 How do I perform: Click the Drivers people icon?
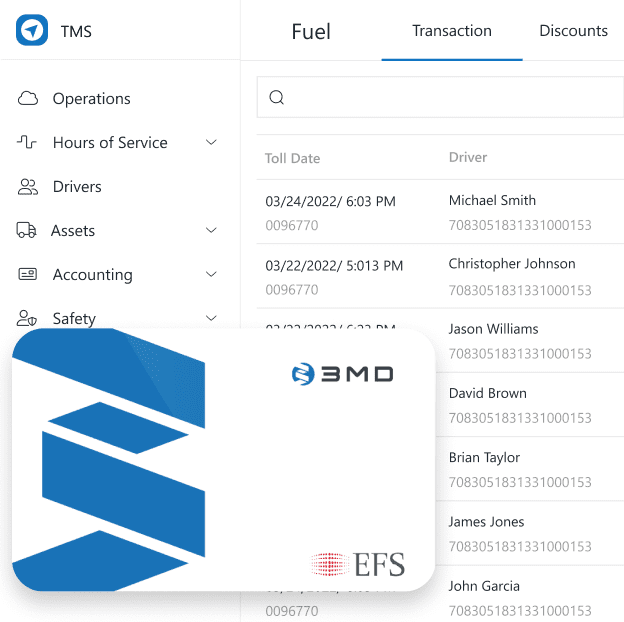point(27,187)
